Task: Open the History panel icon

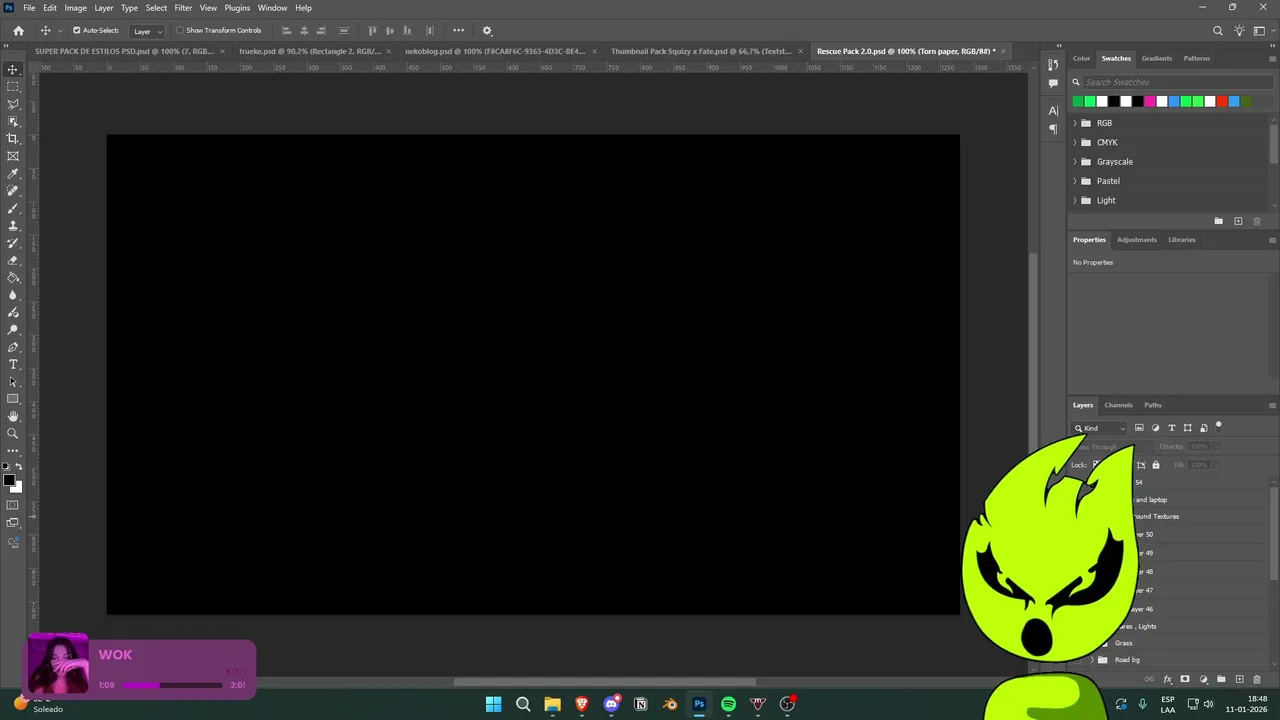Action: (1053, 65)
